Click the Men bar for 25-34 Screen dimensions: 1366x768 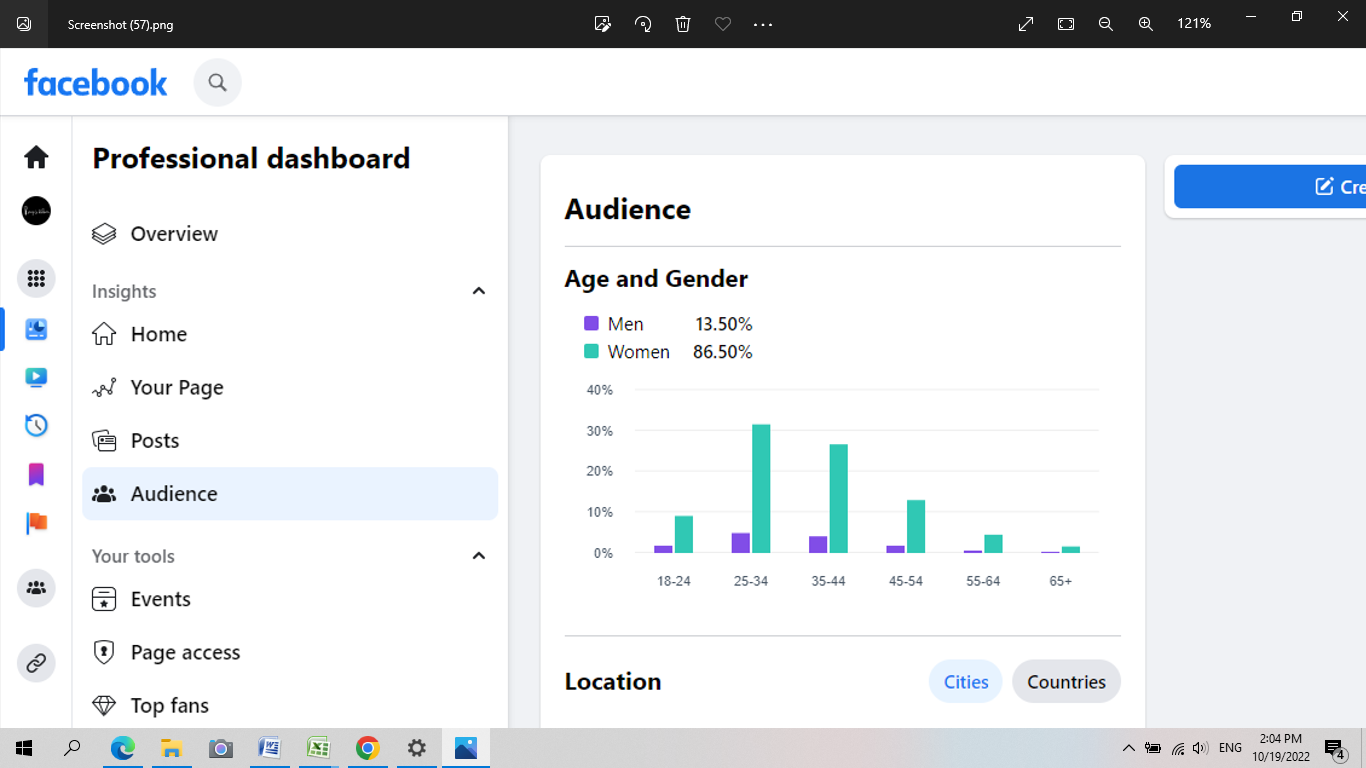740,543
